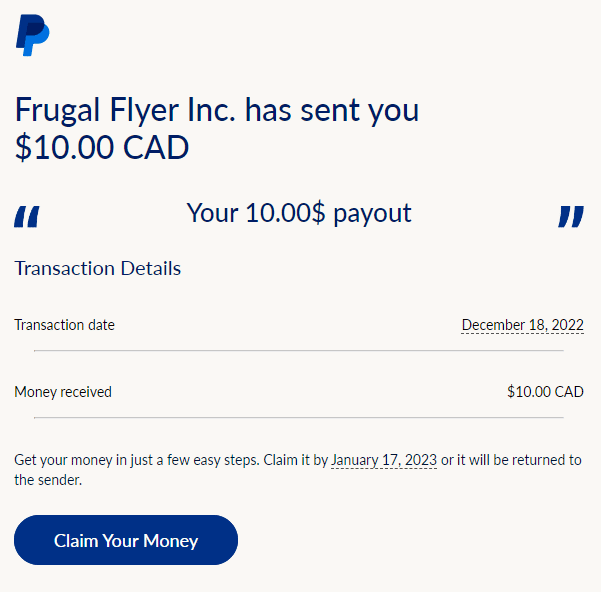Click the Money received label
The height and width of the screenshot is (592, 601).
click(63, 392)
